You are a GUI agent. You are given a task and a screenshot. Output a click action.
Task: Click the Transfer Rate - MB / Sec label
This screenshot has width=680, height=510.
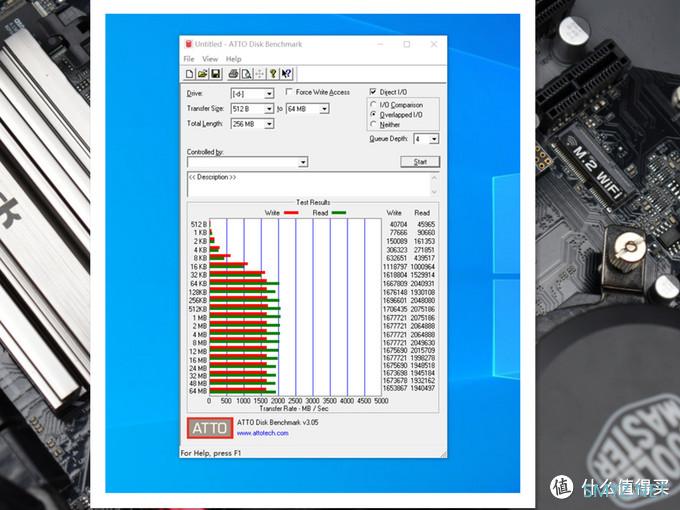point(294,409)
